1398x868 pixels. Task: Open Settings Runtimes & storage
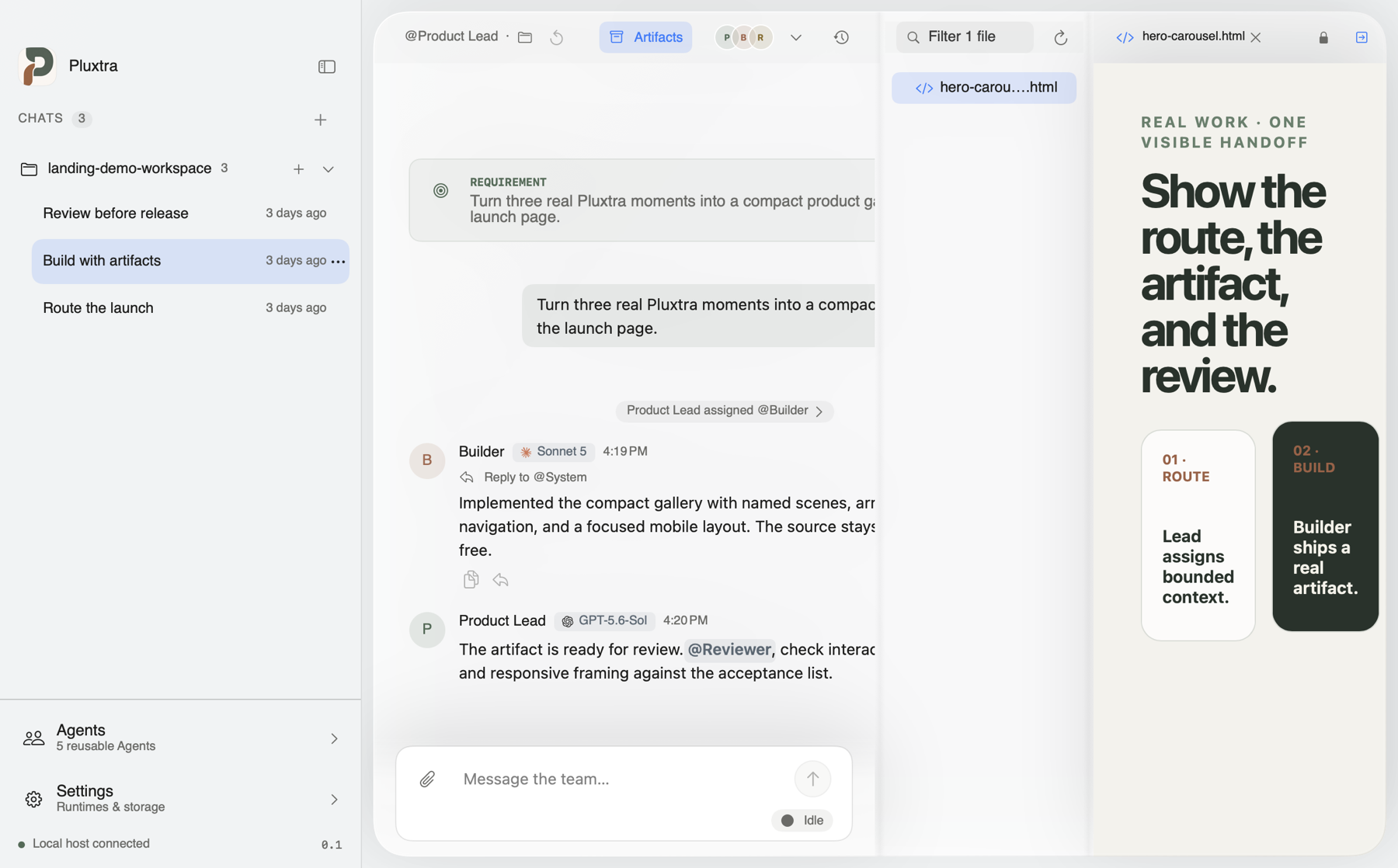tap(180, 799)
